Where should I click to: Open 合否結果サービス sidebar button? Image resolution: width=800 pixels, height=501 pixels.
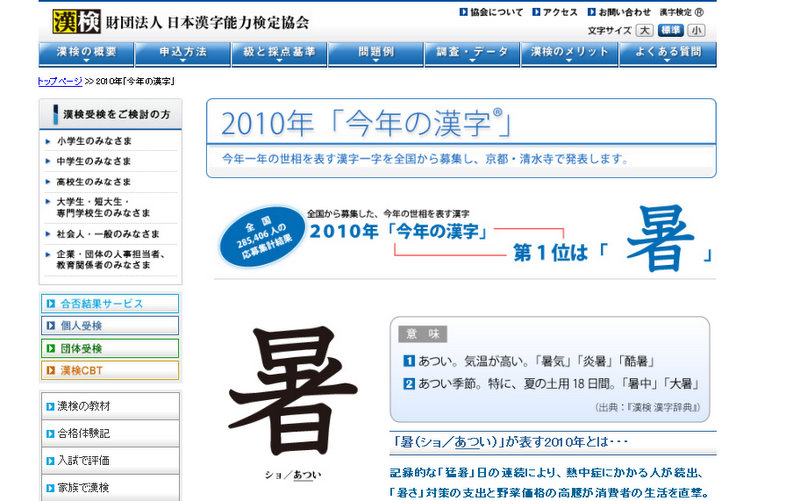110,303
